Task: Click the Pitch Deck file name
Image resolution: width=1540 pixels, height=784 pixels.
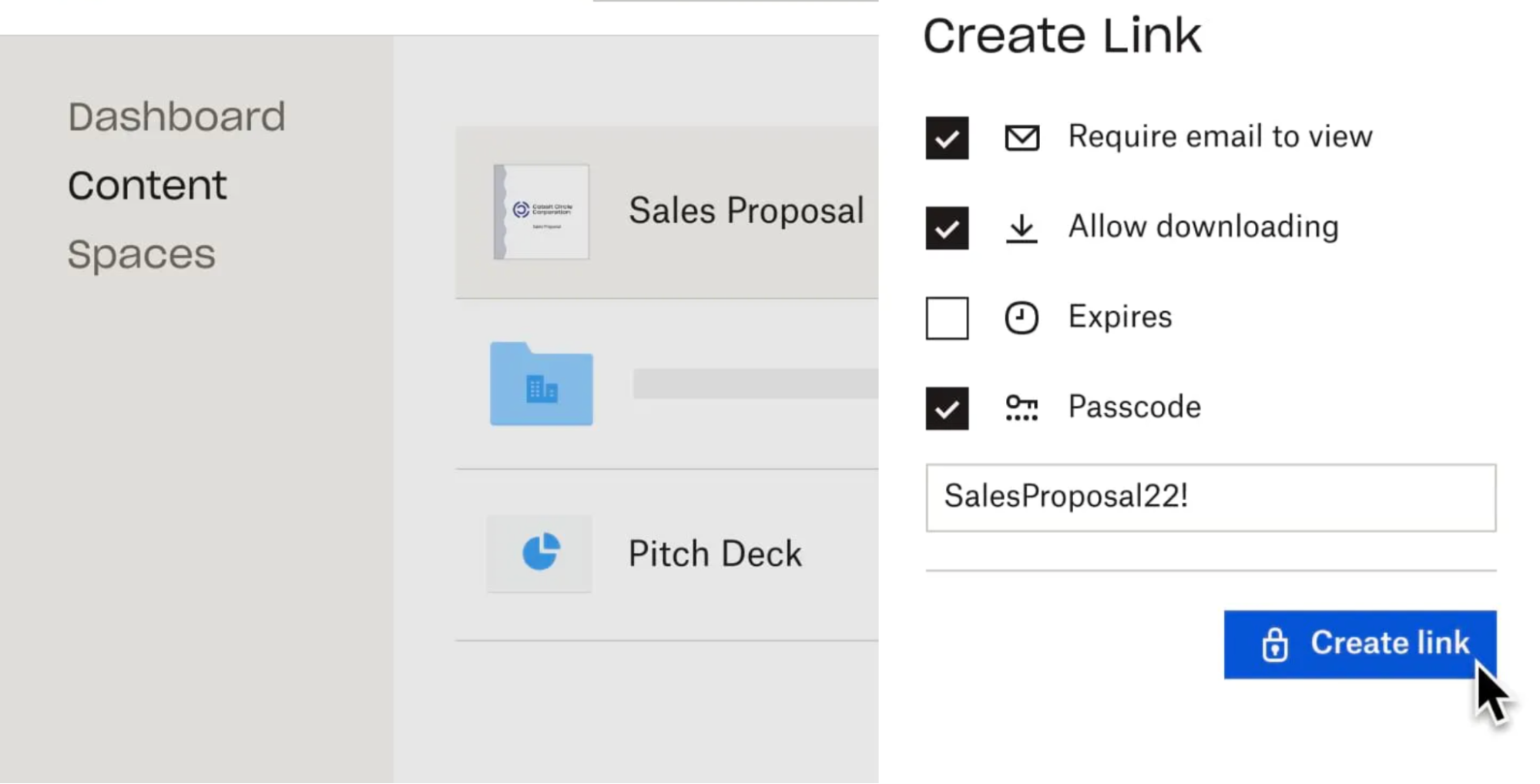Action: click(715, 554)
